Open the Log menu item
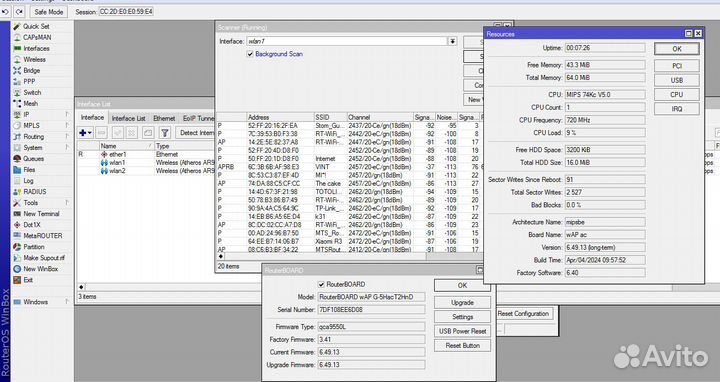The height and width of the screenshot is (382, 720). (28, 181)
